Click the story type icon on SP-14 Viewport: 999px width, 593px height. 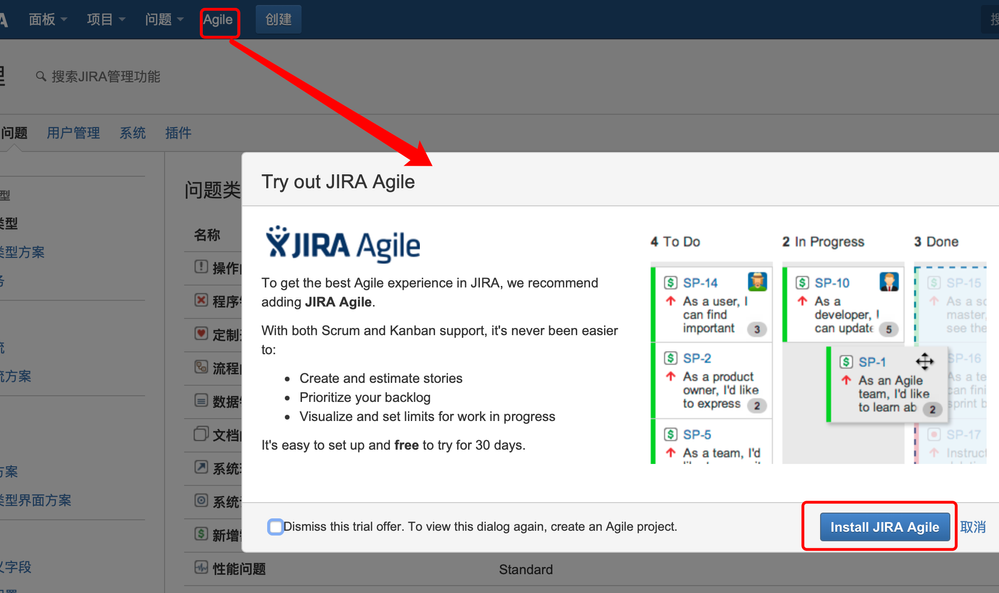coord(670,283)
